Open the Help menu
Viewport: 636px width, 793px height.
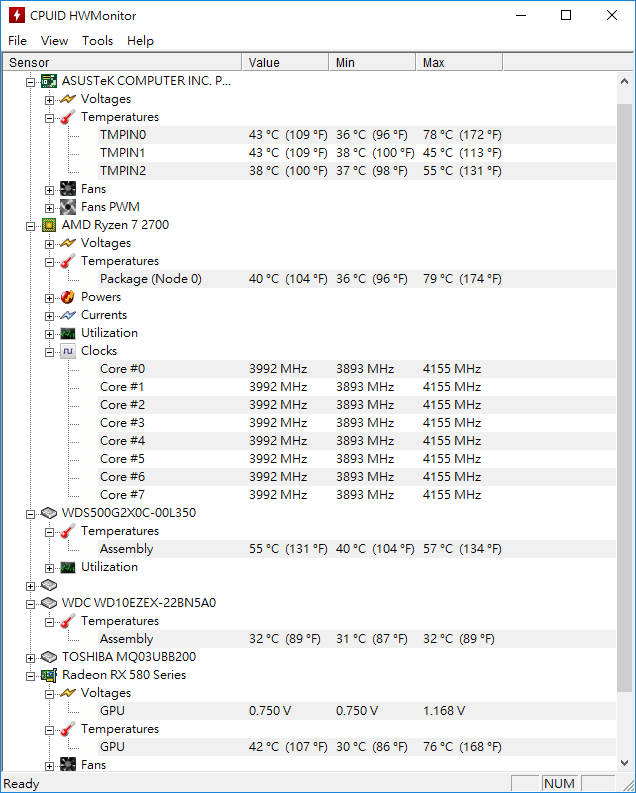click(140, 40)
